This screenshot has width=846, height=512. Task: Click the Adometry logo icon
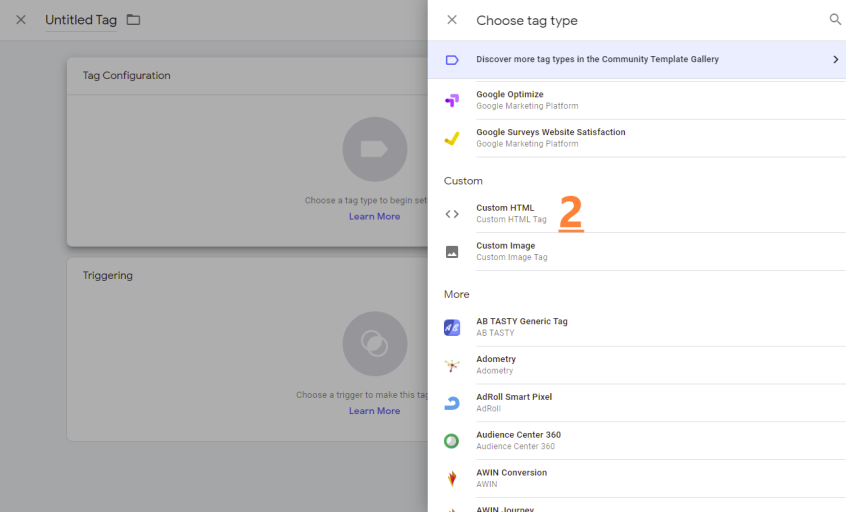pyautogui.click(x=452, y=365)
